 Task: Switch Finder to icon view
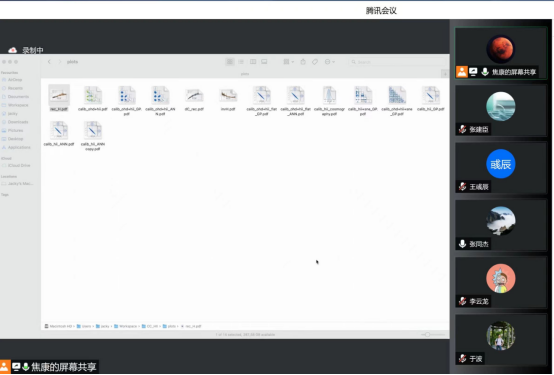coord(230,62)
